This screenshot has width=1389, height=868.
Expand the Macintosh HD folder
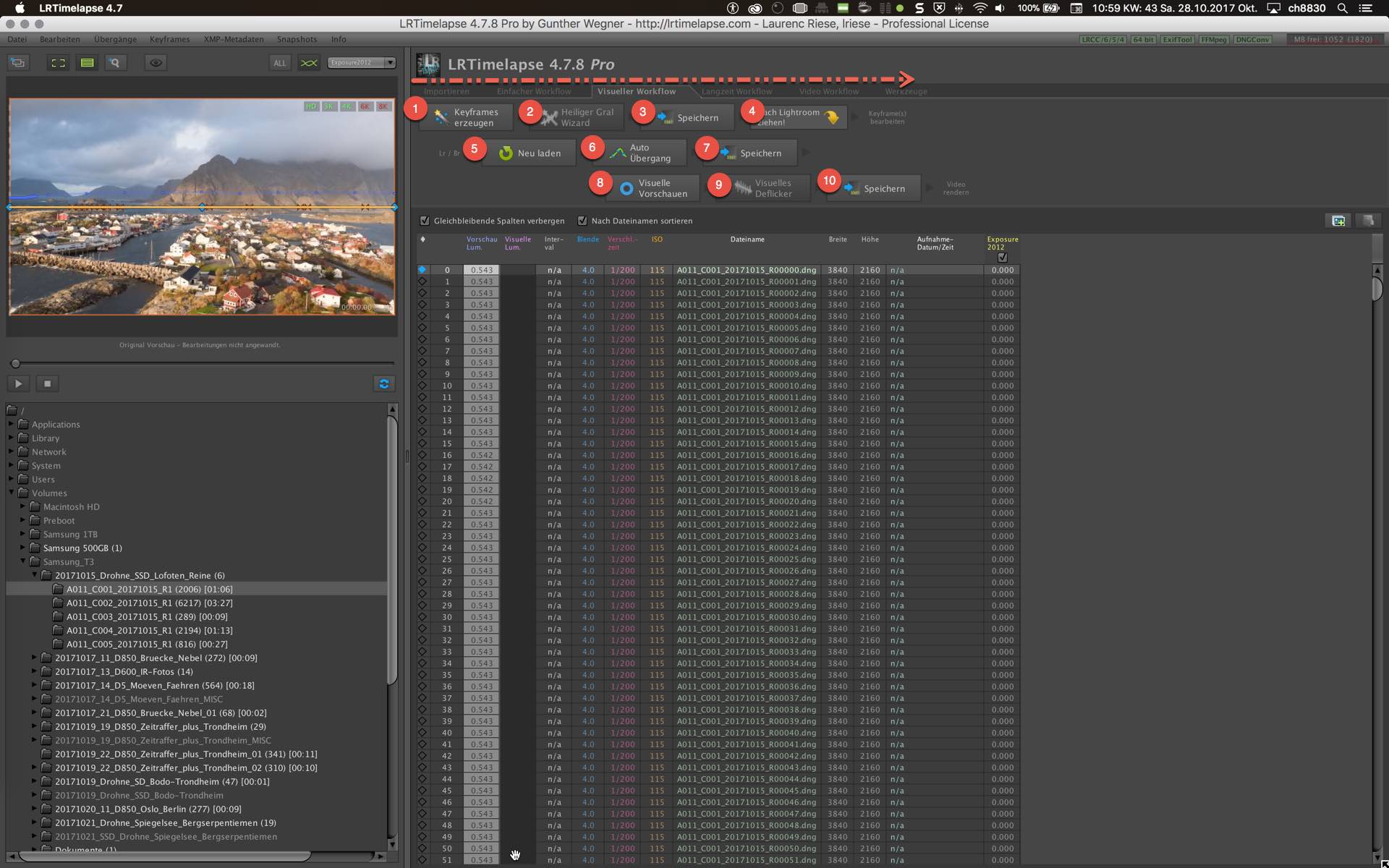[23, 506]
